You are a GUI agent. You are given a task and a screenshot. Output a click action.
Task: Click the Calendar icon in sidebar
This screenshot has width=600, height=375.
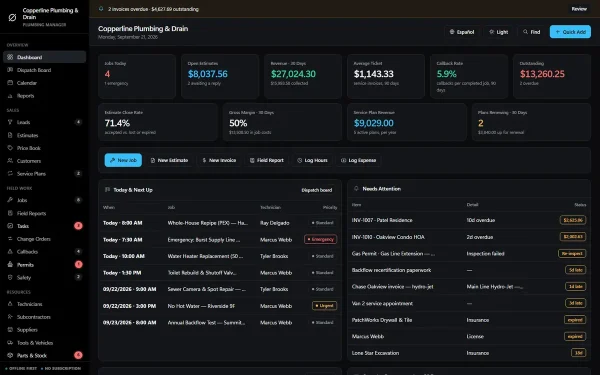point(10,83)
